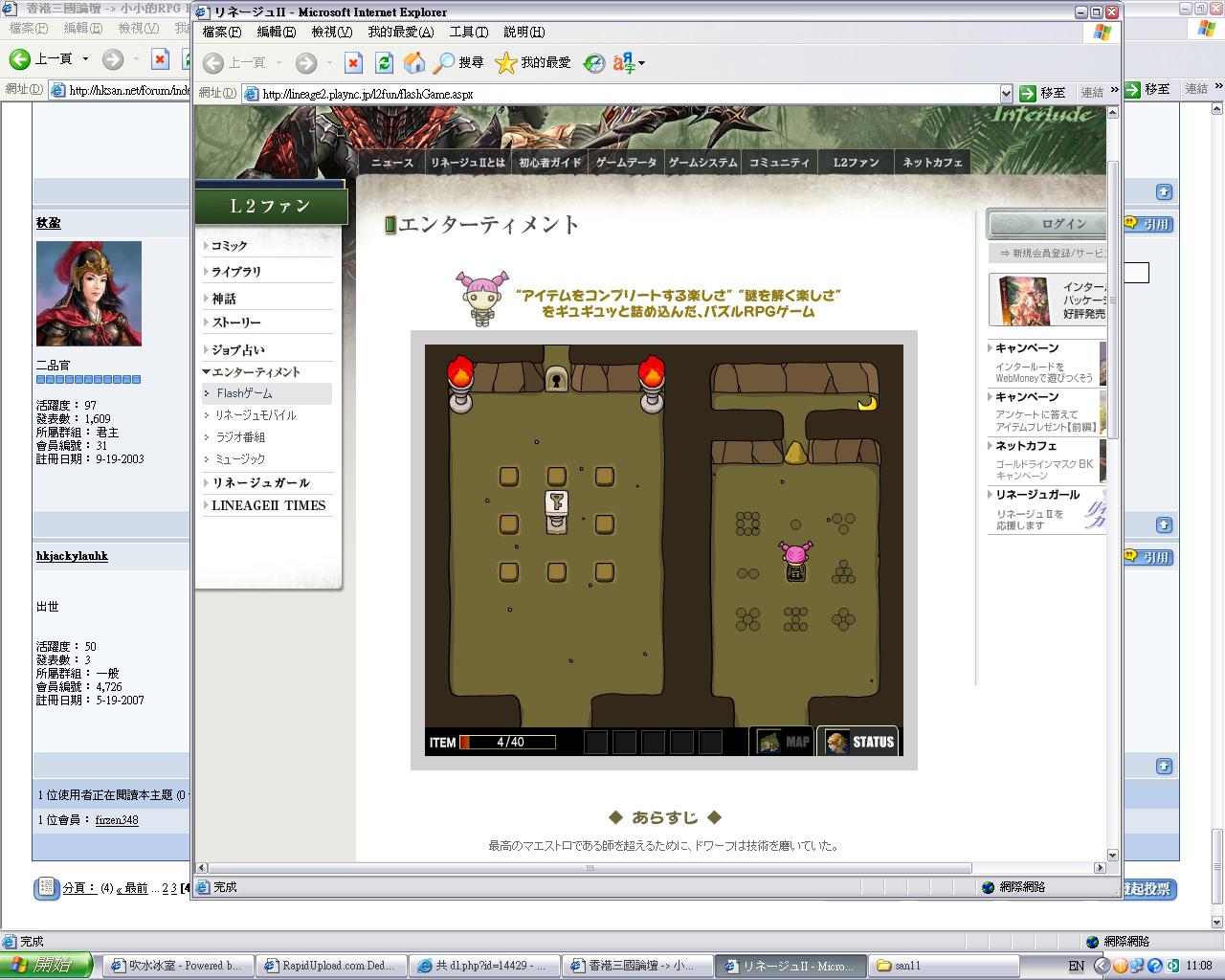Select ゲームシステム navigation tab

702,163
